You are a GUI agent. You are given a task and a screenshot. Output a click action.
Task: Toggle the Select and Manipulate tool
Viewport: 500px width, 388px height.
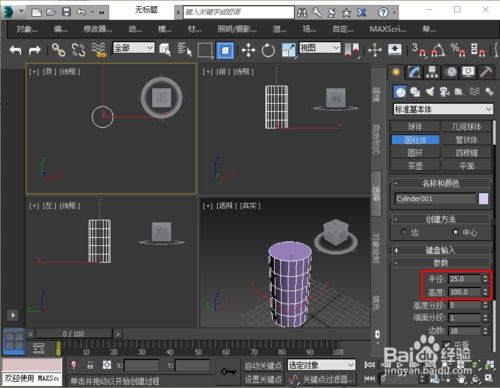[x=375, y=51]
